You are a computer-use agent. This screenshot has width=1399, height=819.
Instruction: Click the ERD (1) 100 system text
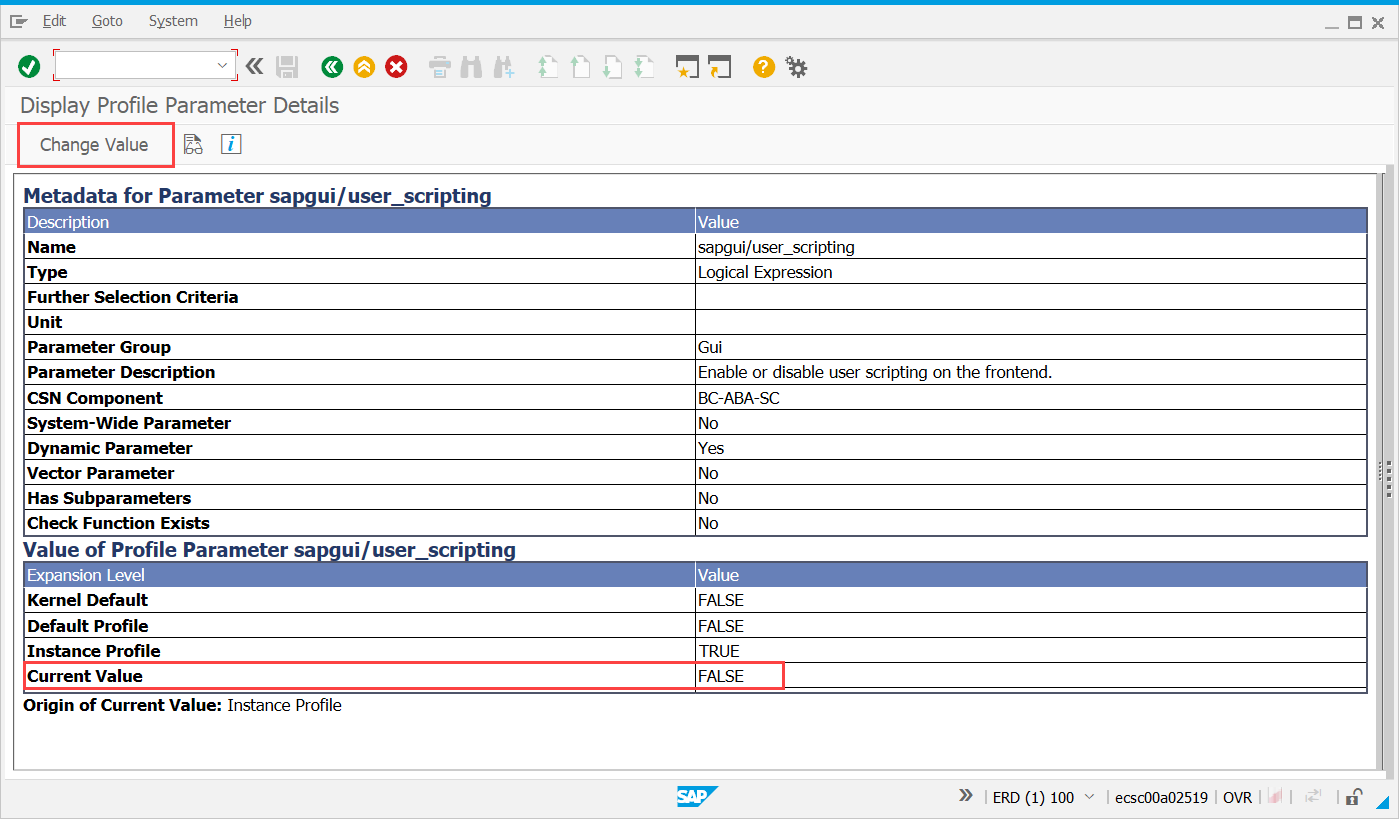pyautogui.click(x=1033, y=798)
